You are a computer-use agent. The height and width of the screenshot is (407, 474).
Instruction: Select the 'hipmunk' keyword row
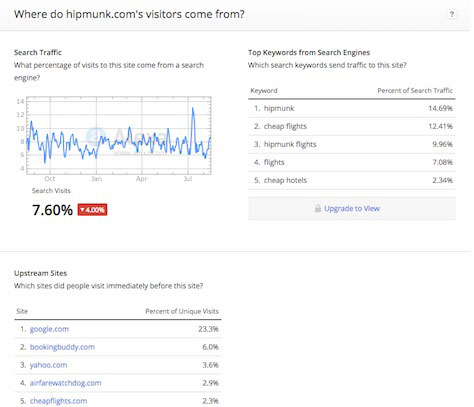click(x=352, y=108)
